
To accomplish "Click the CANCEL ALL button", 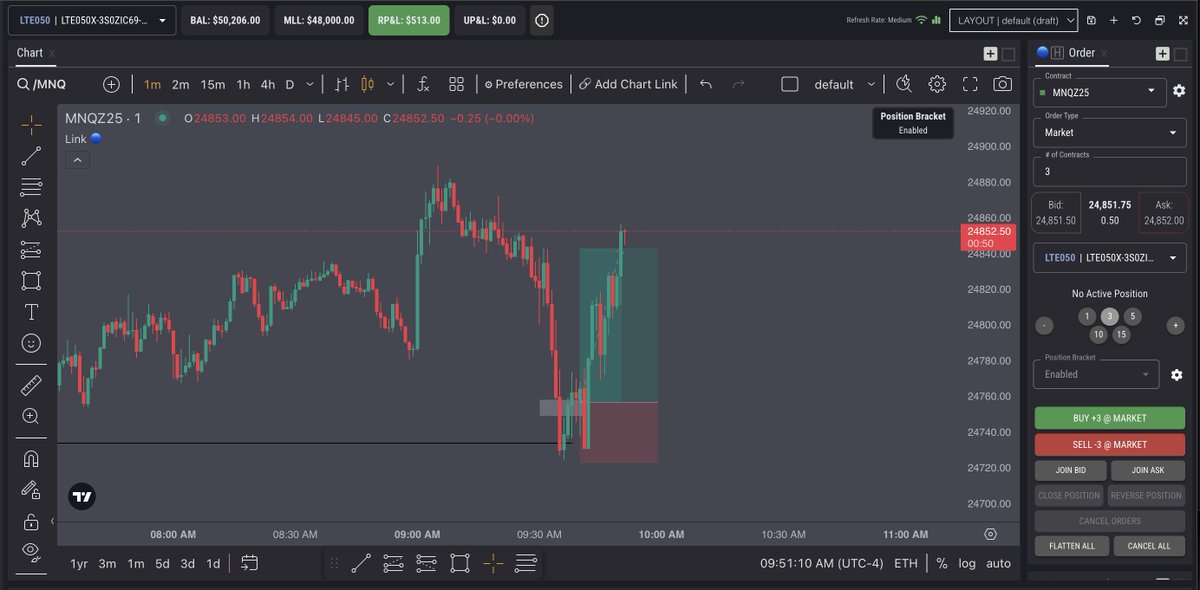I will [1148, 546].
